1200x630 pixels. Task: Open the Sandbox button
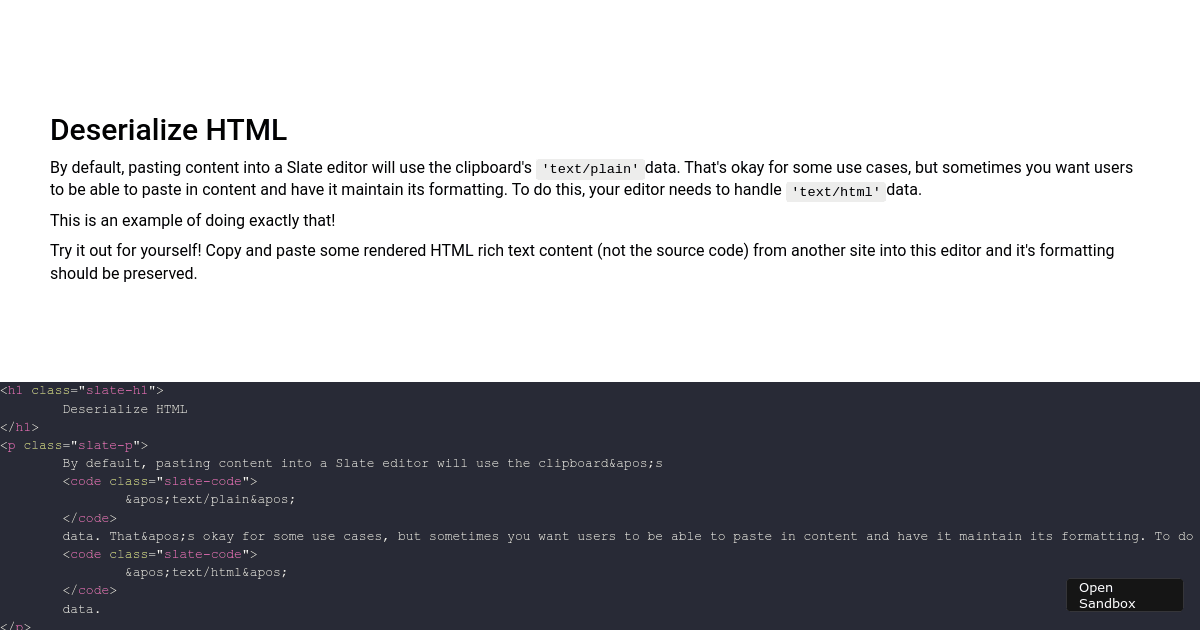1124,595
